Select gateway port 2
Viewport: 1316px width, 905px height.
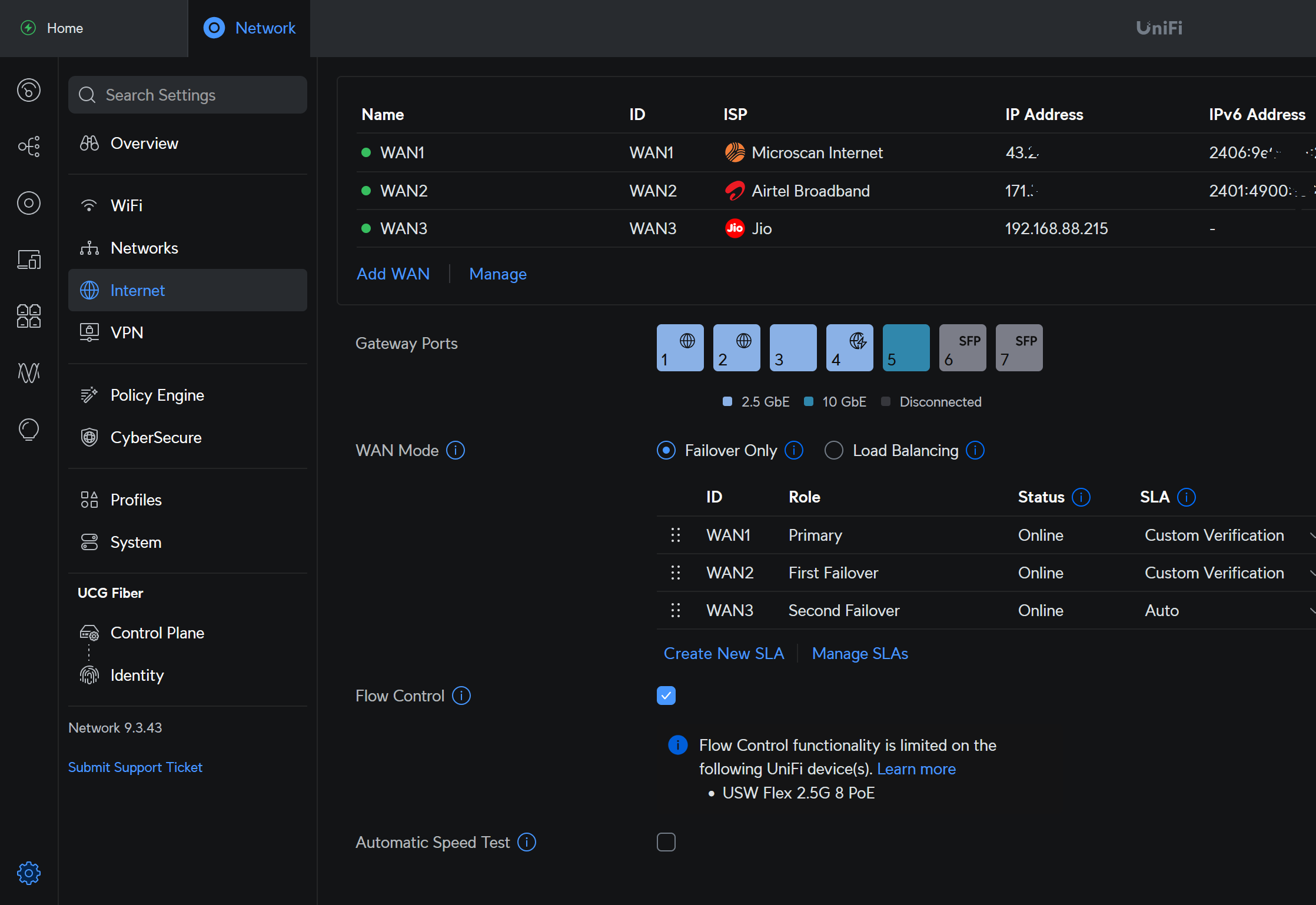(737, 348)
